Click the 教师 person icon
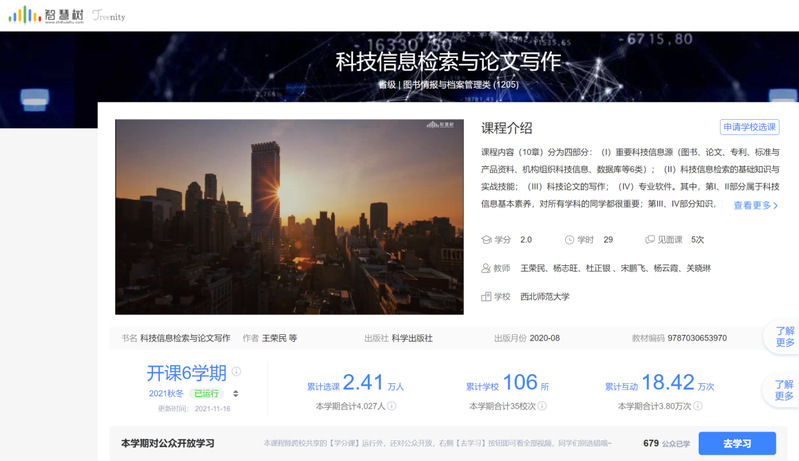This screenshot has width=799, height=461. pos(487,268)
